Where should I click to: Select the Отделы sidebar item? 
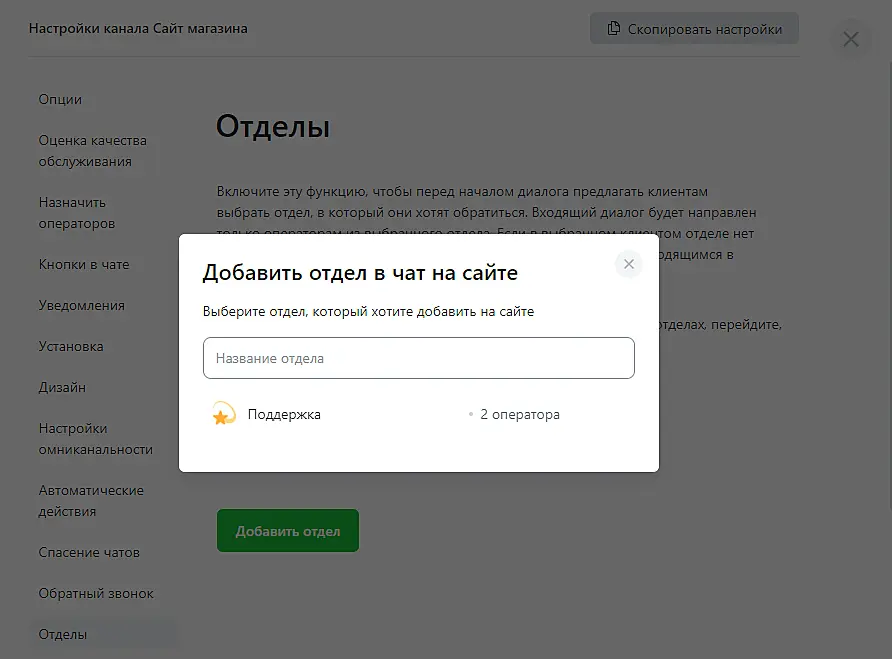tap(63, 634)
